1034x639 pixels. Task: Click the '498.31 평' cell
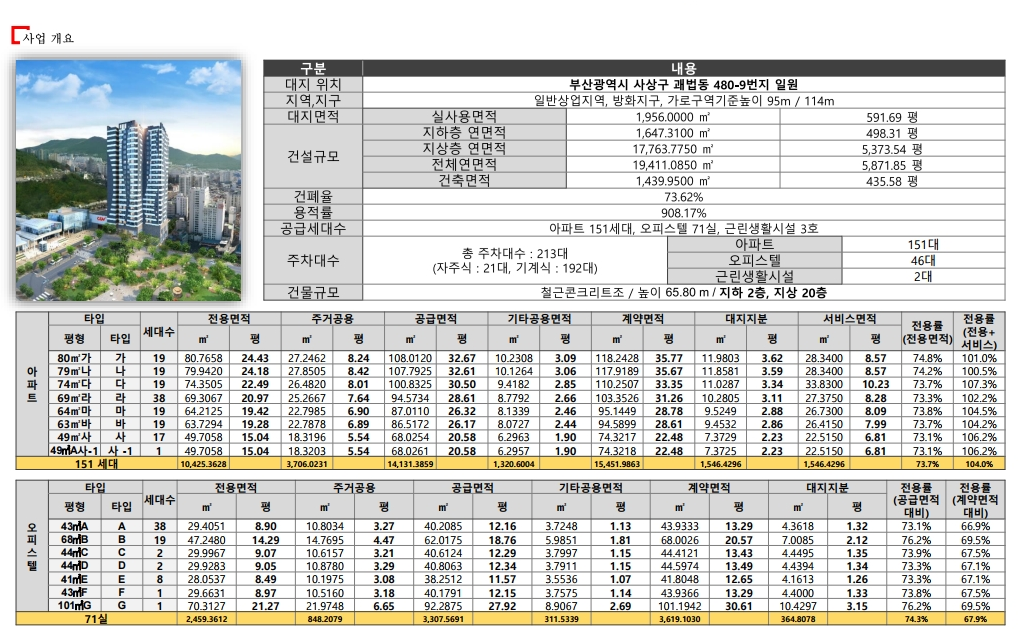pos(892,133)
